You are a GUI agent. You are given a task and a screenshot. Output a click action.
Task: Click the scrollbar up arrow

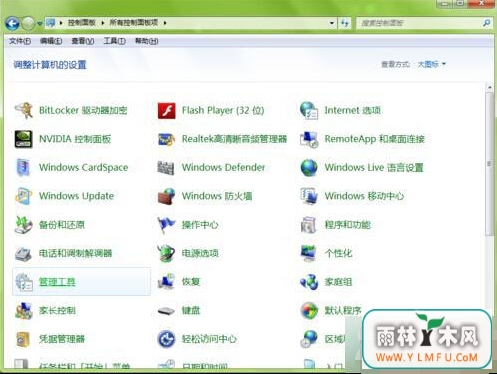(489, 88)
